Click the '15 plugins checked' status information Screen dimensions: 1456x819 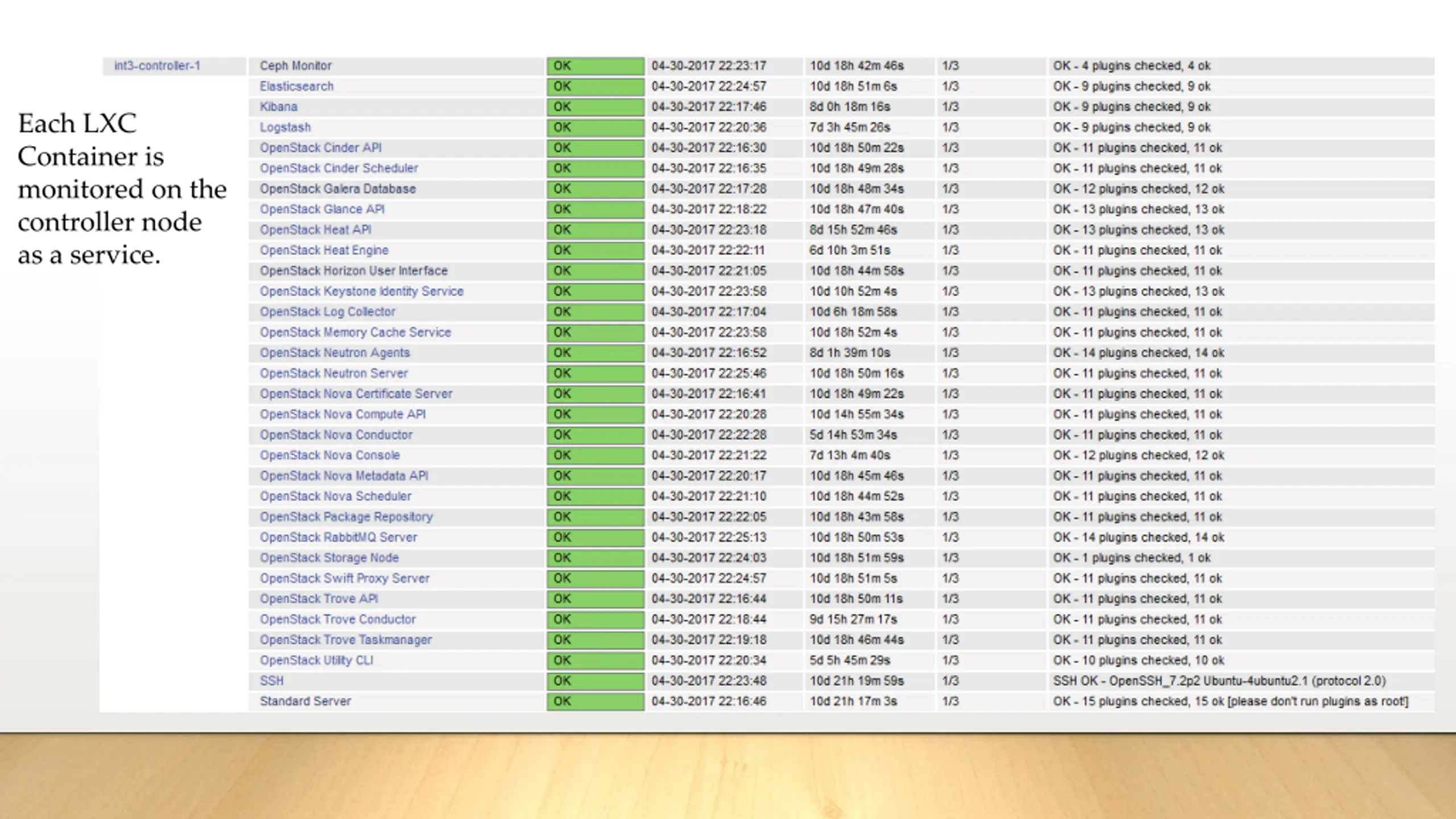click(1230, 701)
